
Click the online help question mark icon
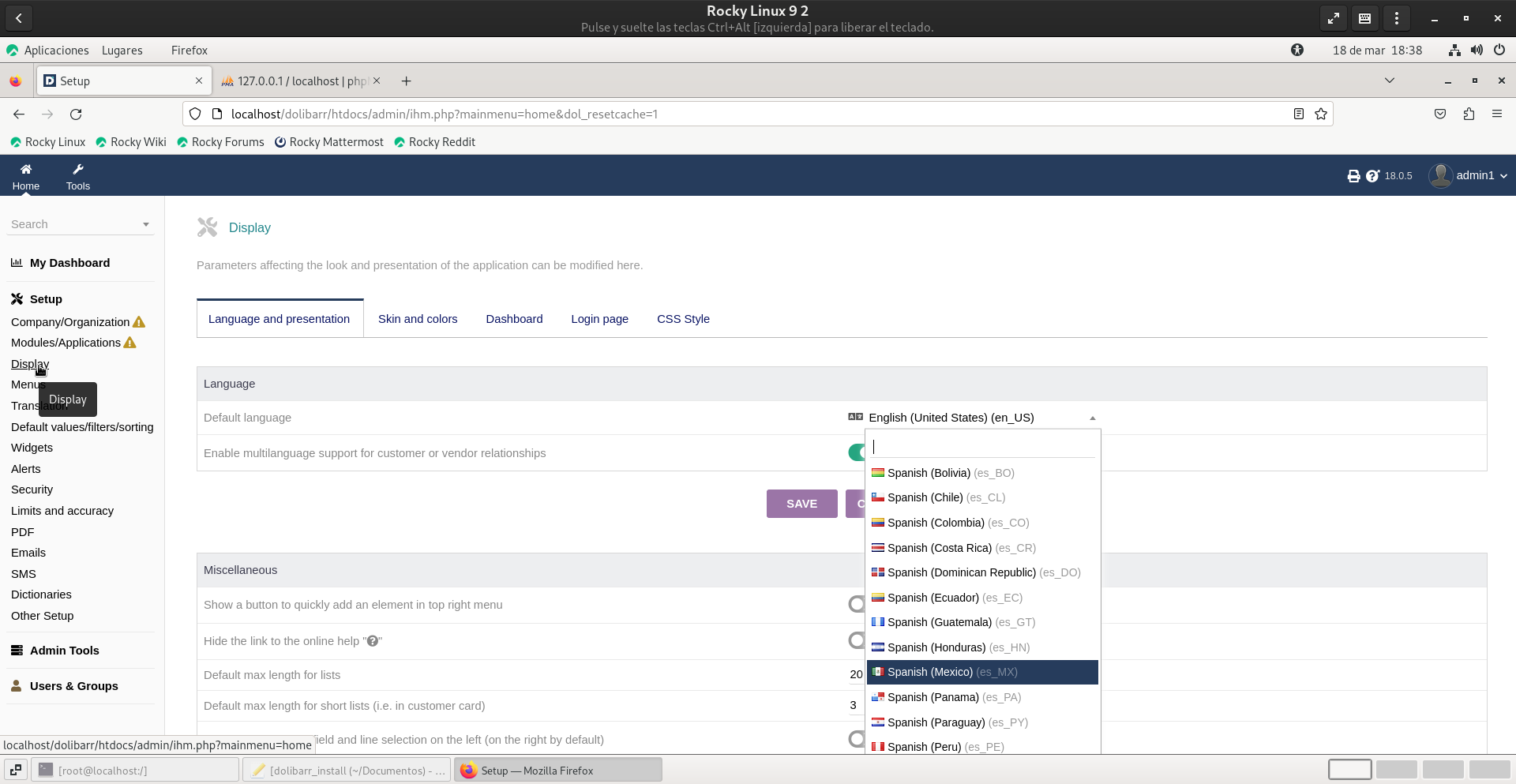click(x=1372, y=176)
